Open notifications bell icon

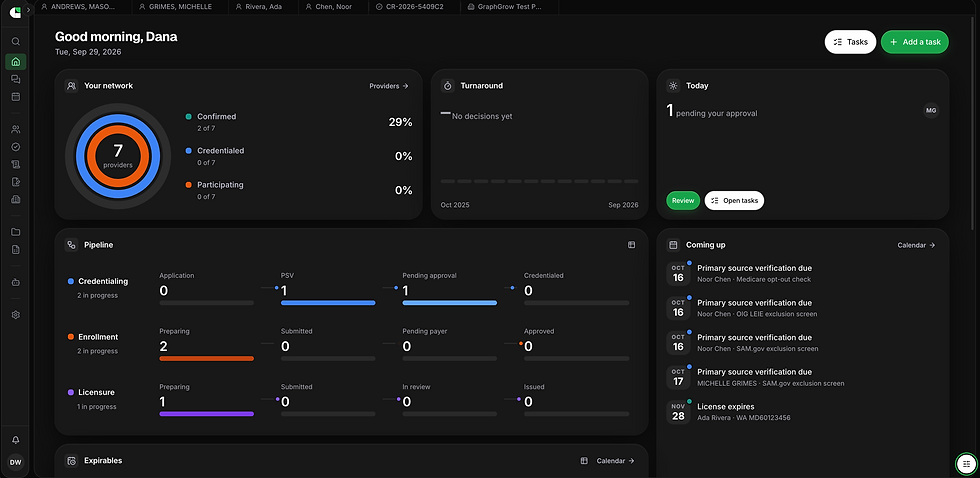tap(16, 440)
